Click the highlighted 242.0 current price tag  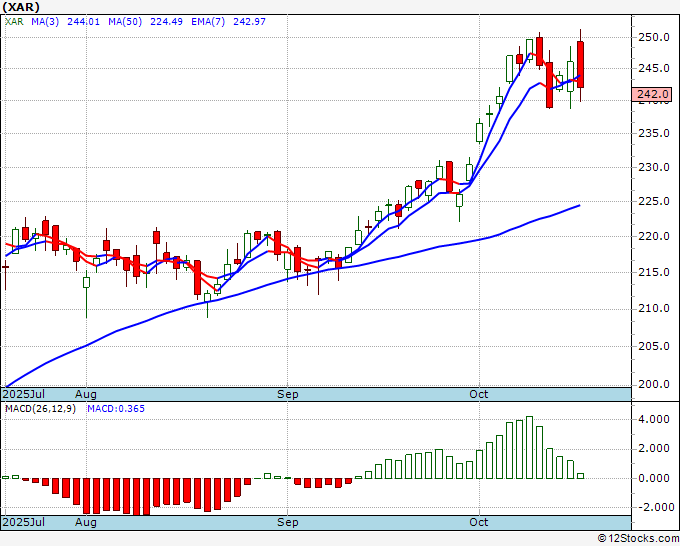click(x=651, y=94)
